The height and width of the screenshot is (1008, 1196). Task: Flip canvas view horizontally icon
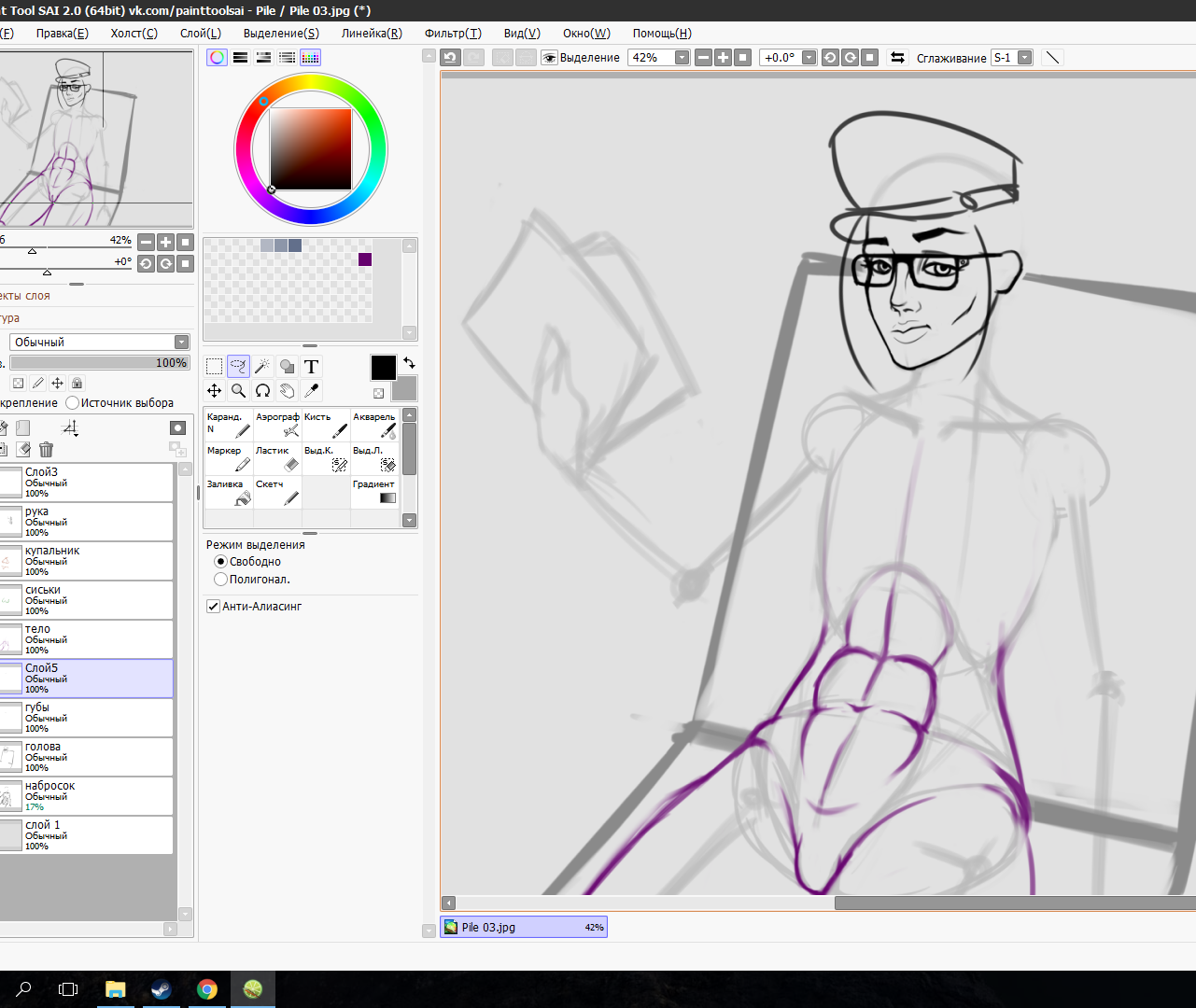897,58
